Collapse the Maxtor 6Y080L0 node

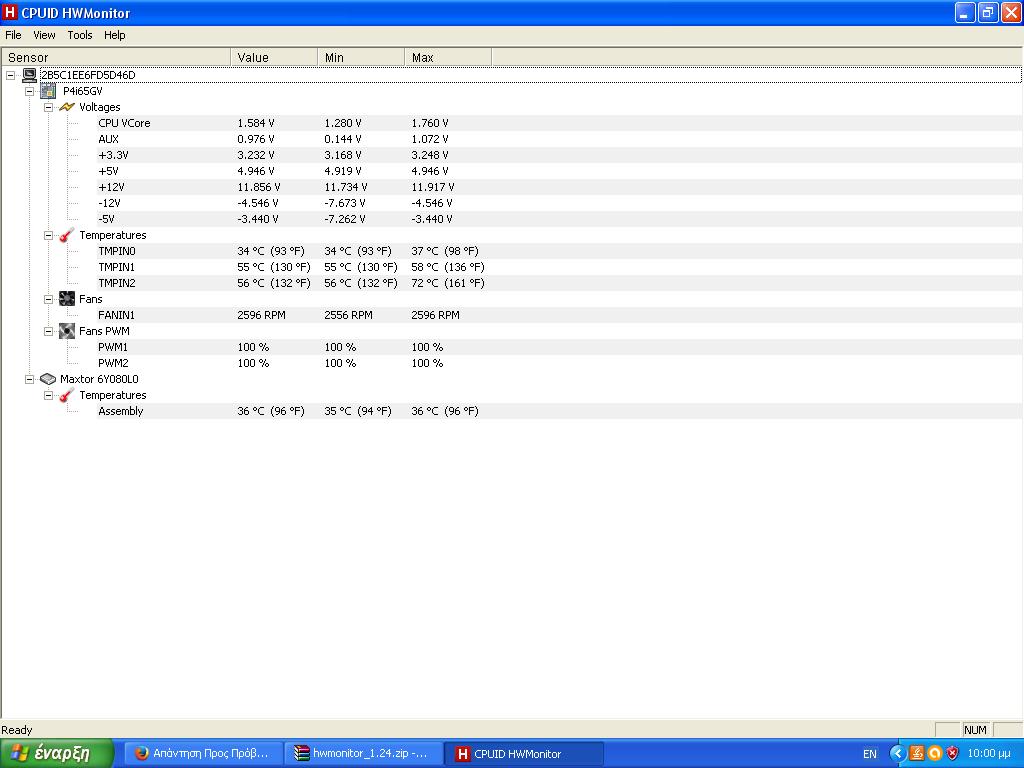(29, 379)
